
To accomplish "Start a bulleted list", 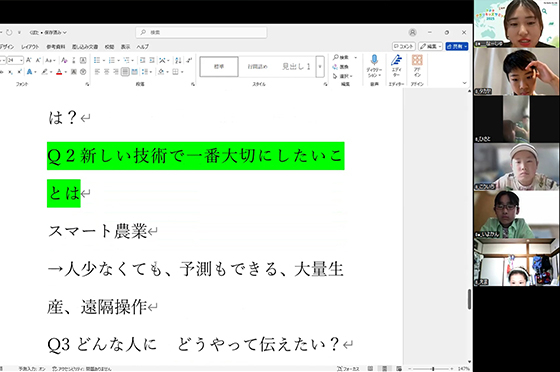I will tap(97, 60).
